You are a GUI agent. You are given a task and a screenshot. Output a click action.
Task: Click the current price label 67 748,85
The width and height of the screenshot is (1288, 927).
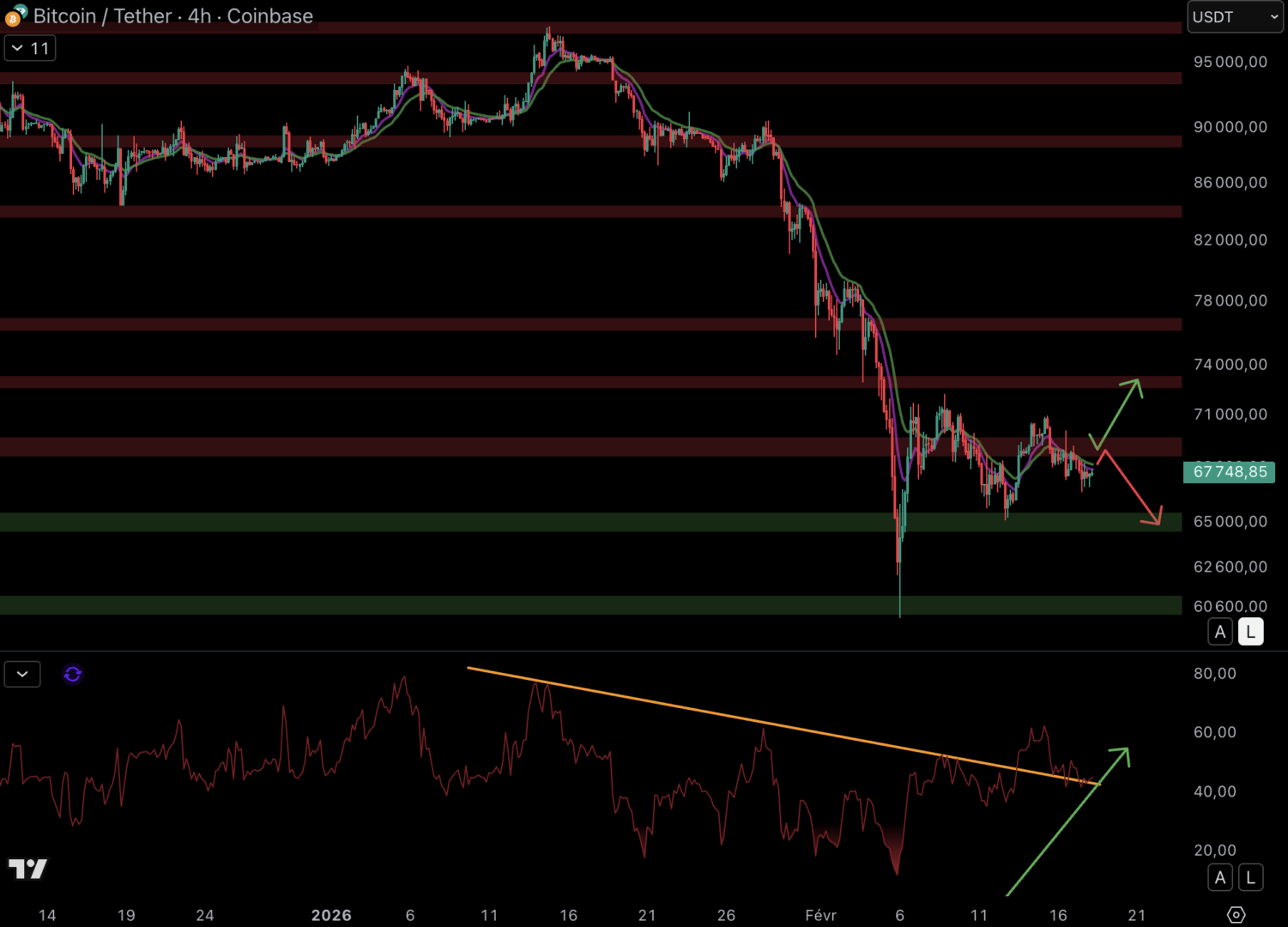(1229, 472)
